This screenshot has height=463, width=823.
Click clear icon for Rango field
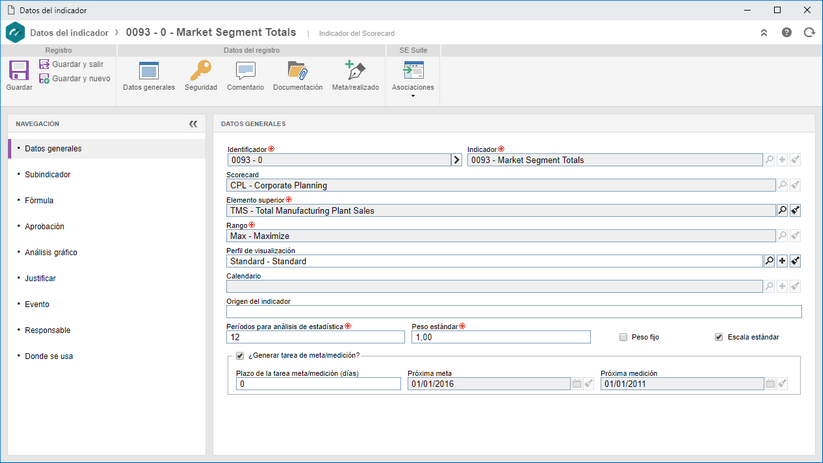pos(795,235)
